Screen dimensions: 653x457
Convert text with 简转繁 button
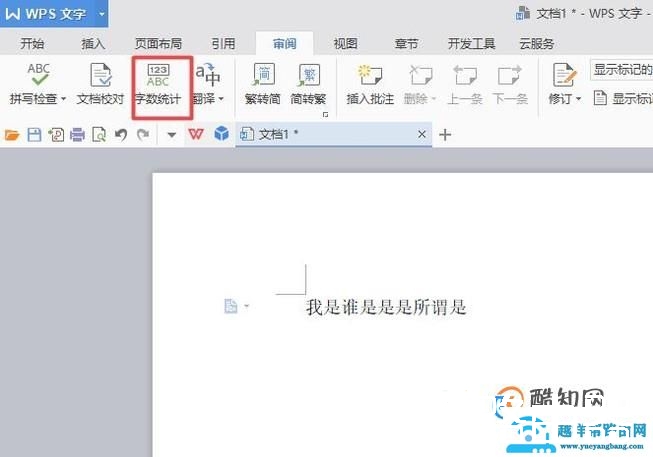(x=308, y=84)
